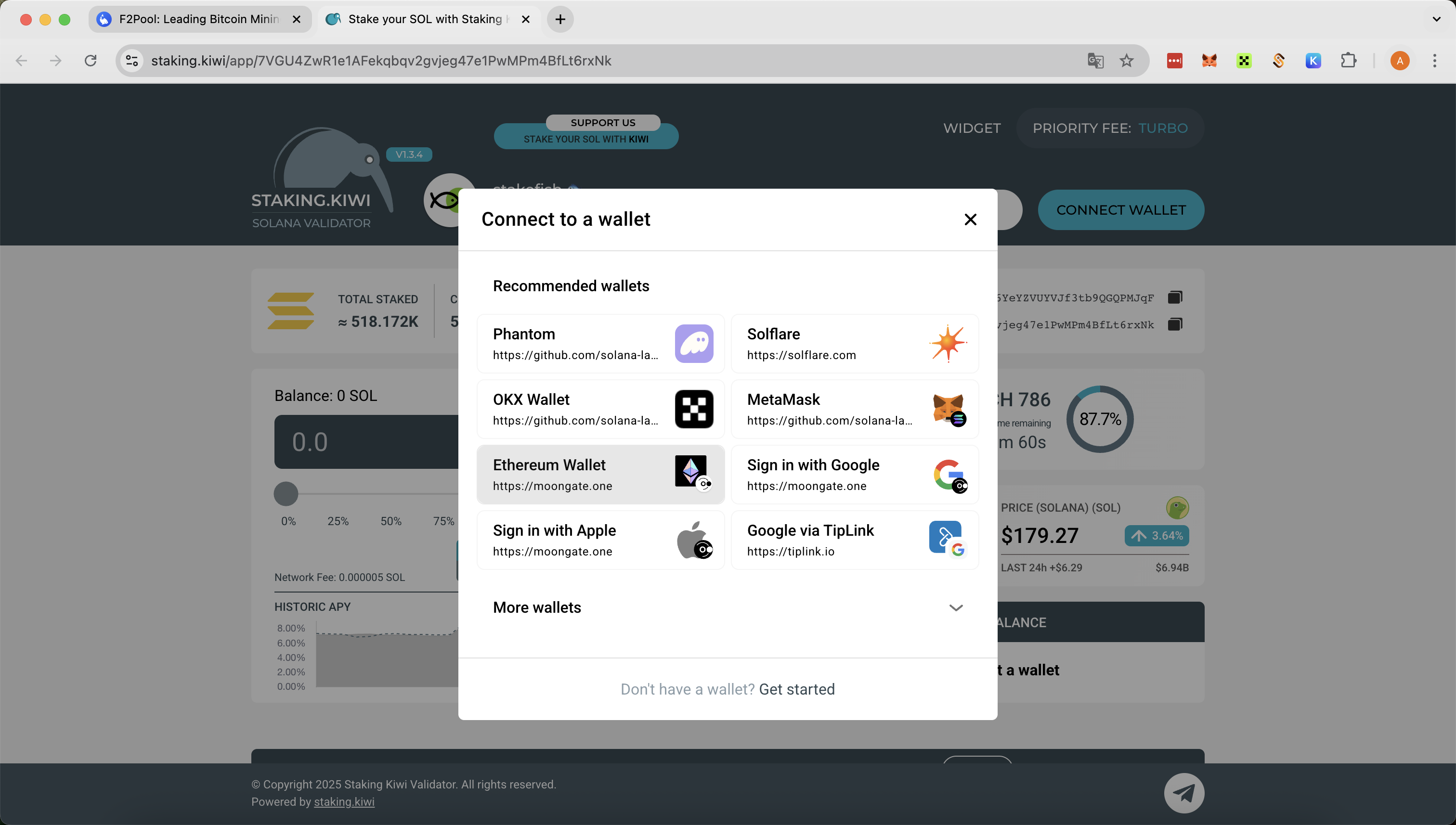Click the stake amount slider handle
Screen dimensions: 1456x825
[x=286, y=493]
